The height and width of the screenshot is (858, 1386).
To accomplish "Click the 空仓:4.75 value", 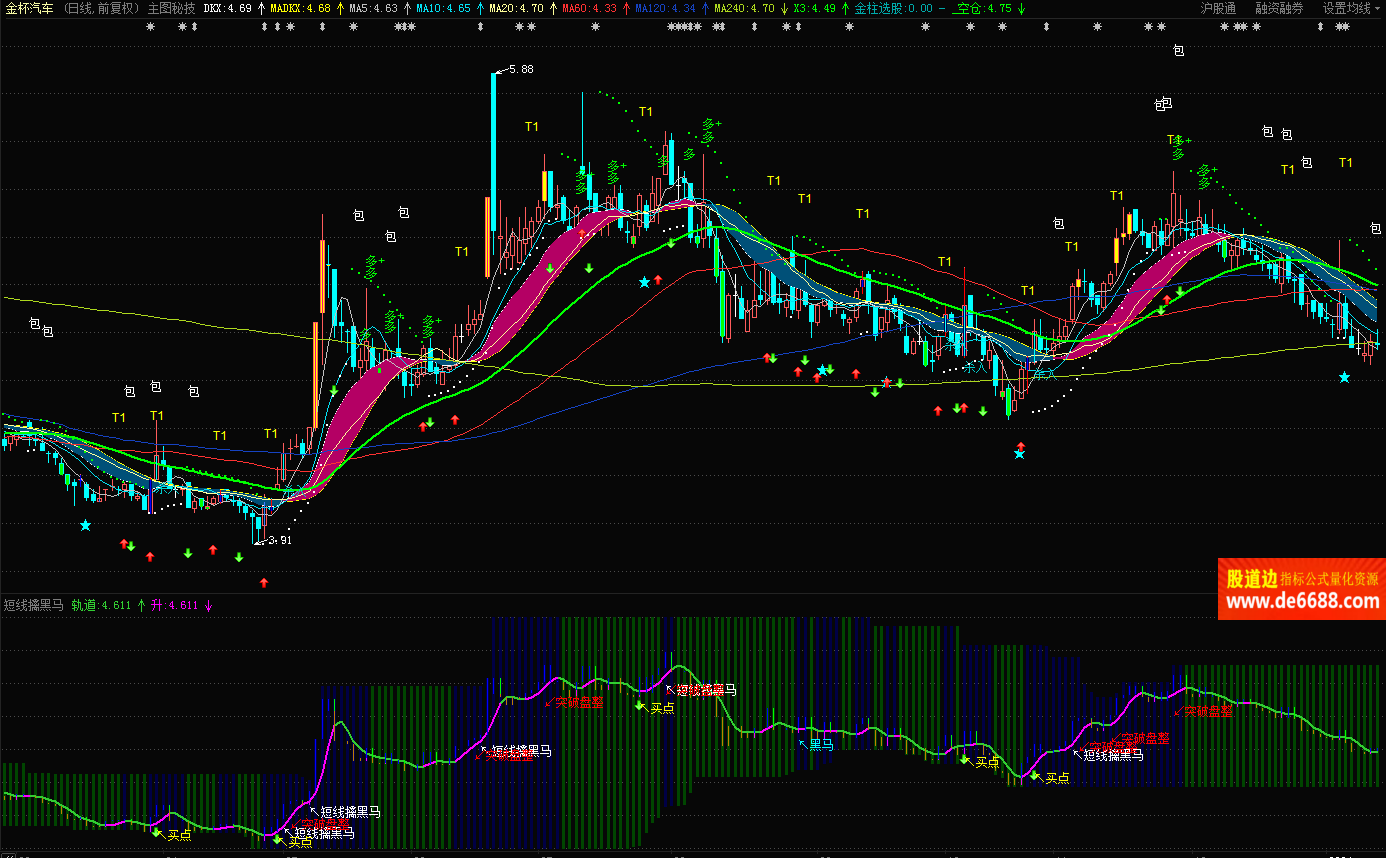I will point(984,8).
